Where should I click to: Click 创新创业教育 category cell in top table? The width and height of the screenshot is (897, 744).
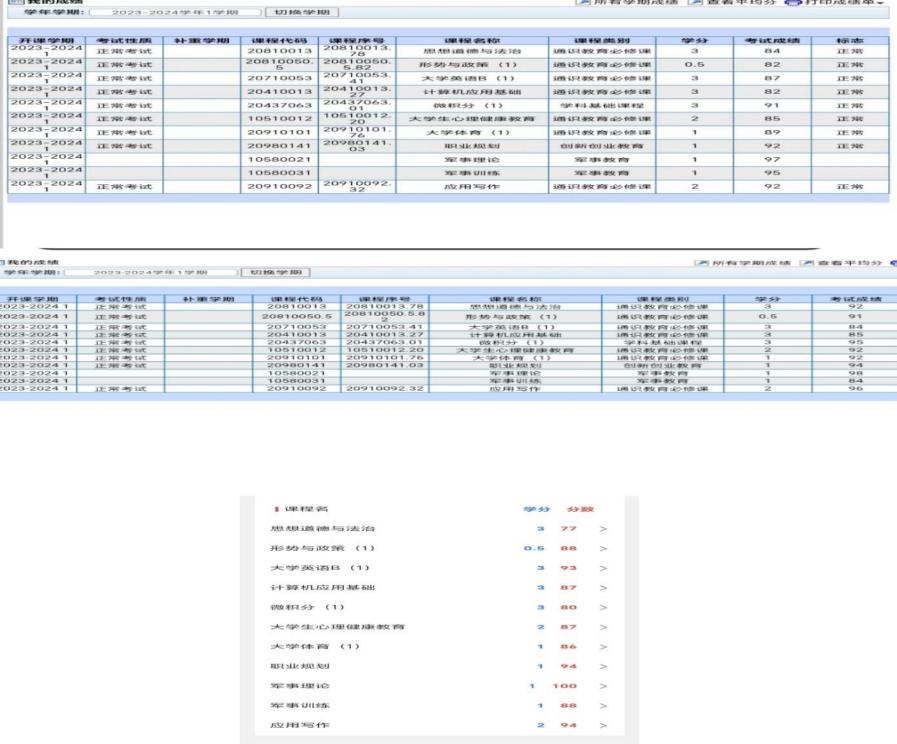point(602,146)
